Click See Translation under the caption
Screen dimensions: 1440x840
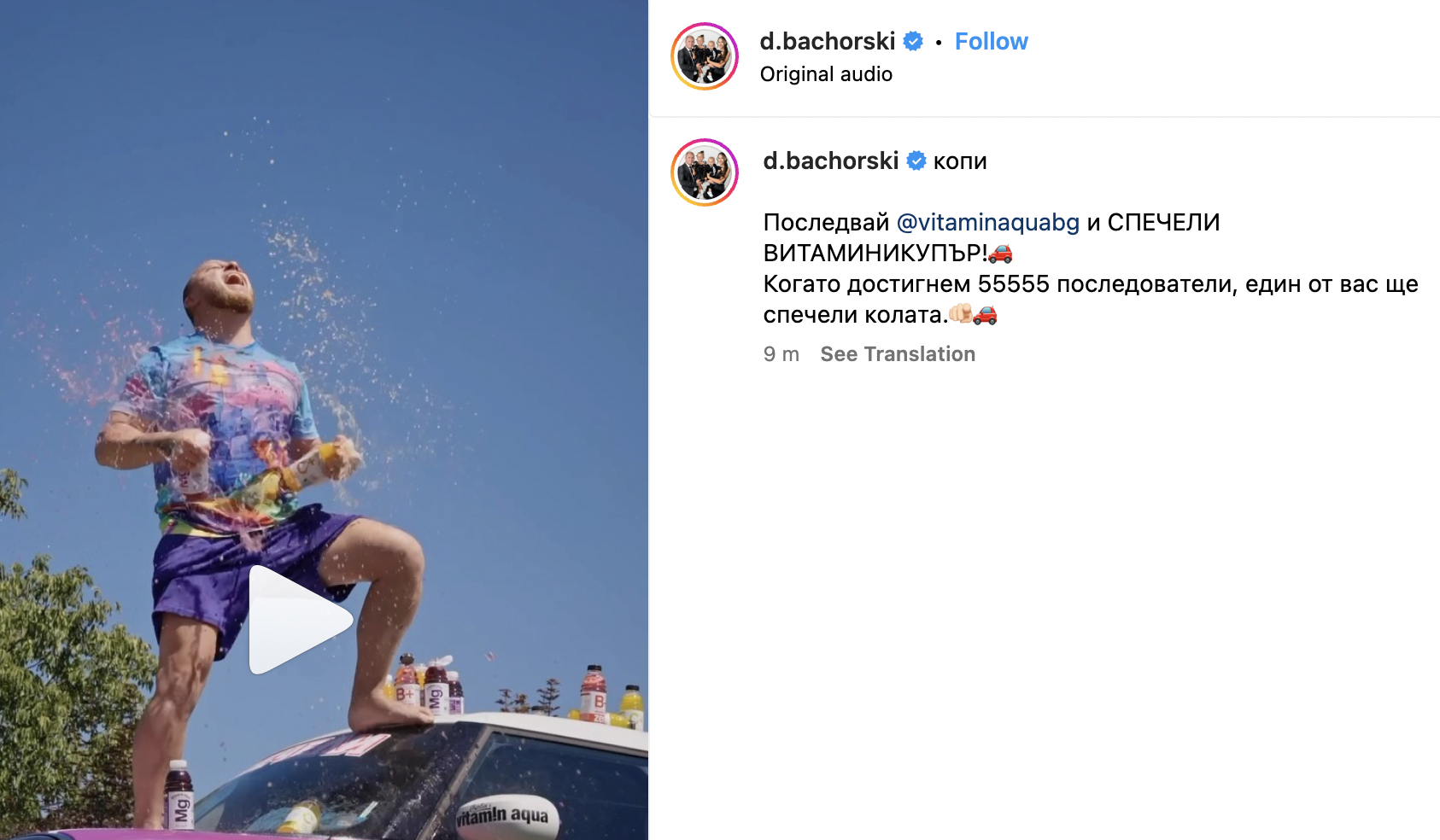point(898,354)
